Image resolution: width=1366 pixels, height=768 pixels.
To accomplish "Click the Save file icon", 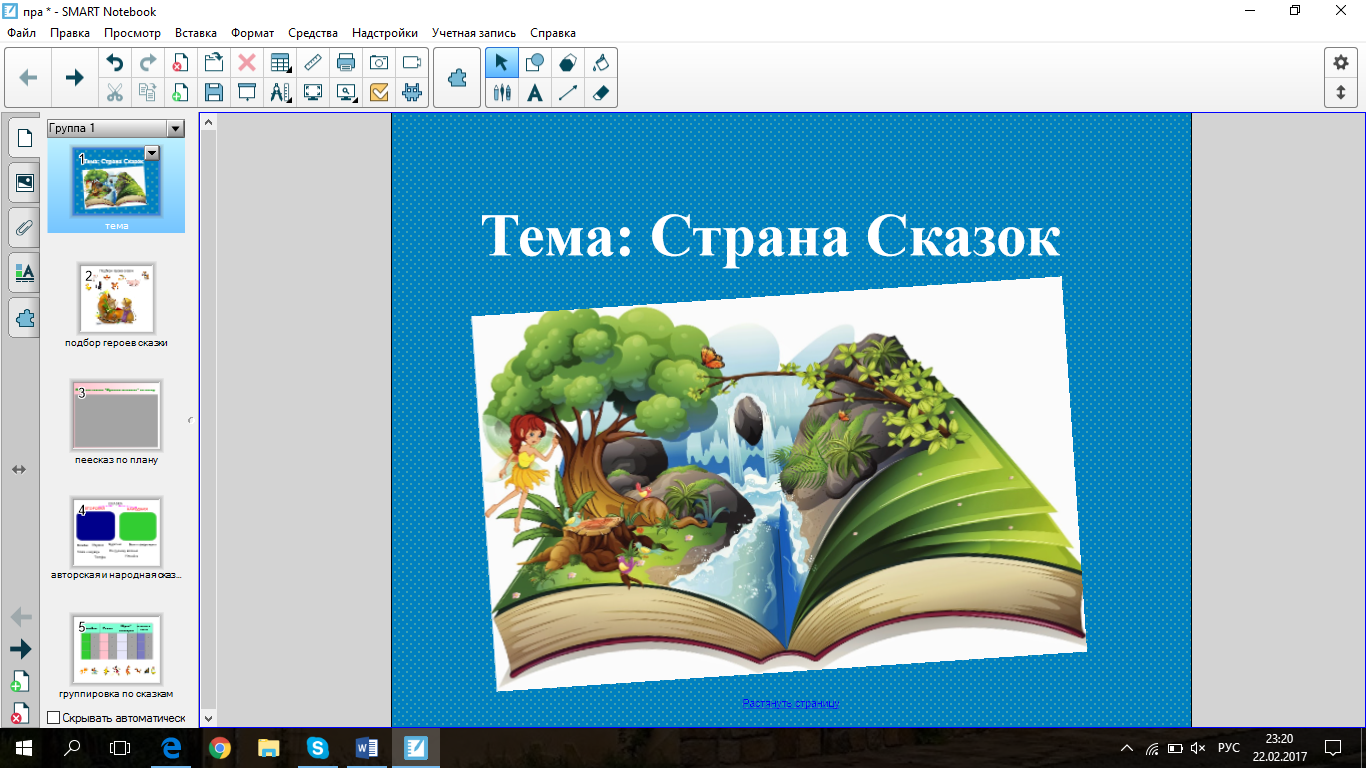I will point(213,93).
